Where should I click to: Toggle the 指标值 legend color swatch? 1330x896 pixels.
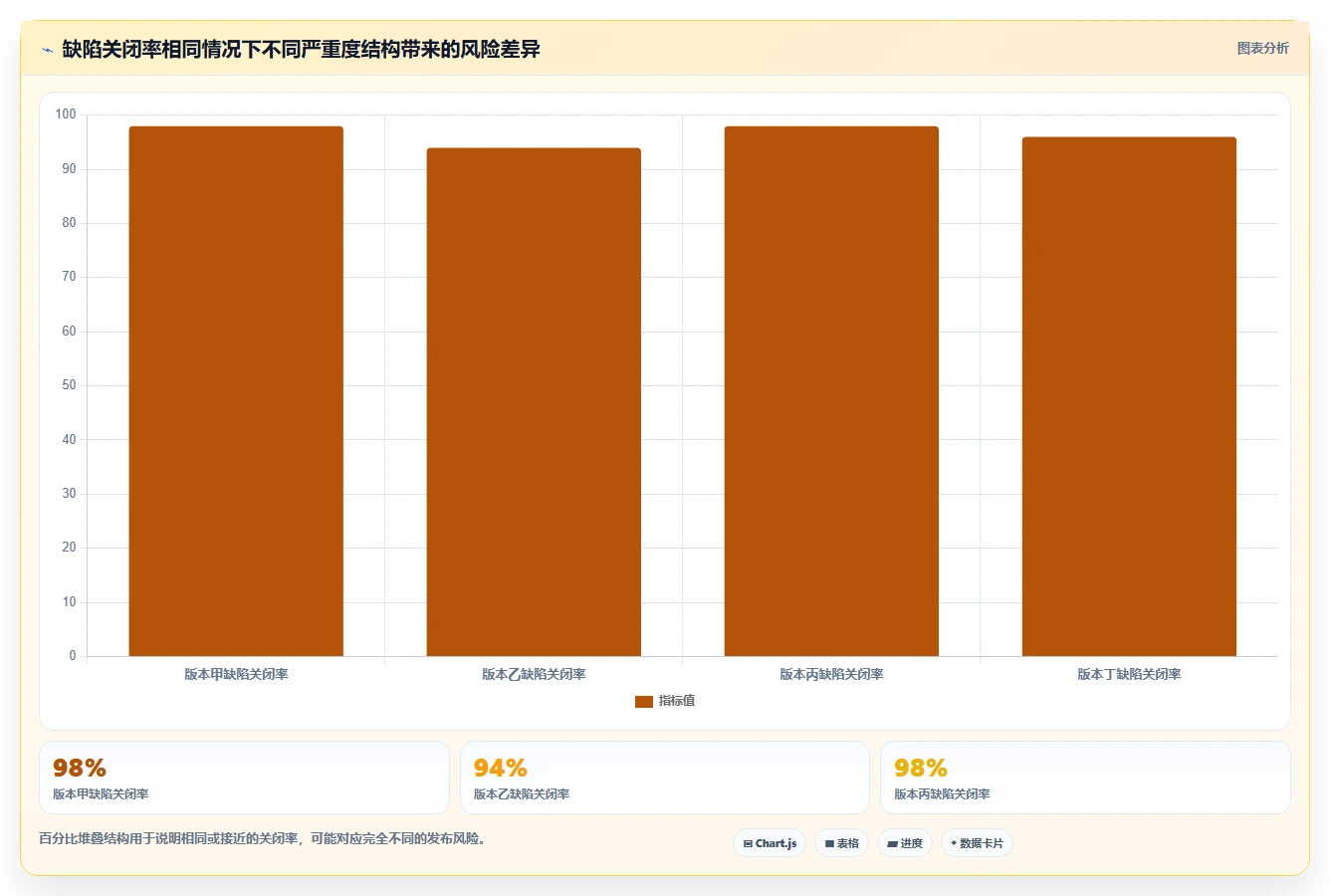[644, 702]
